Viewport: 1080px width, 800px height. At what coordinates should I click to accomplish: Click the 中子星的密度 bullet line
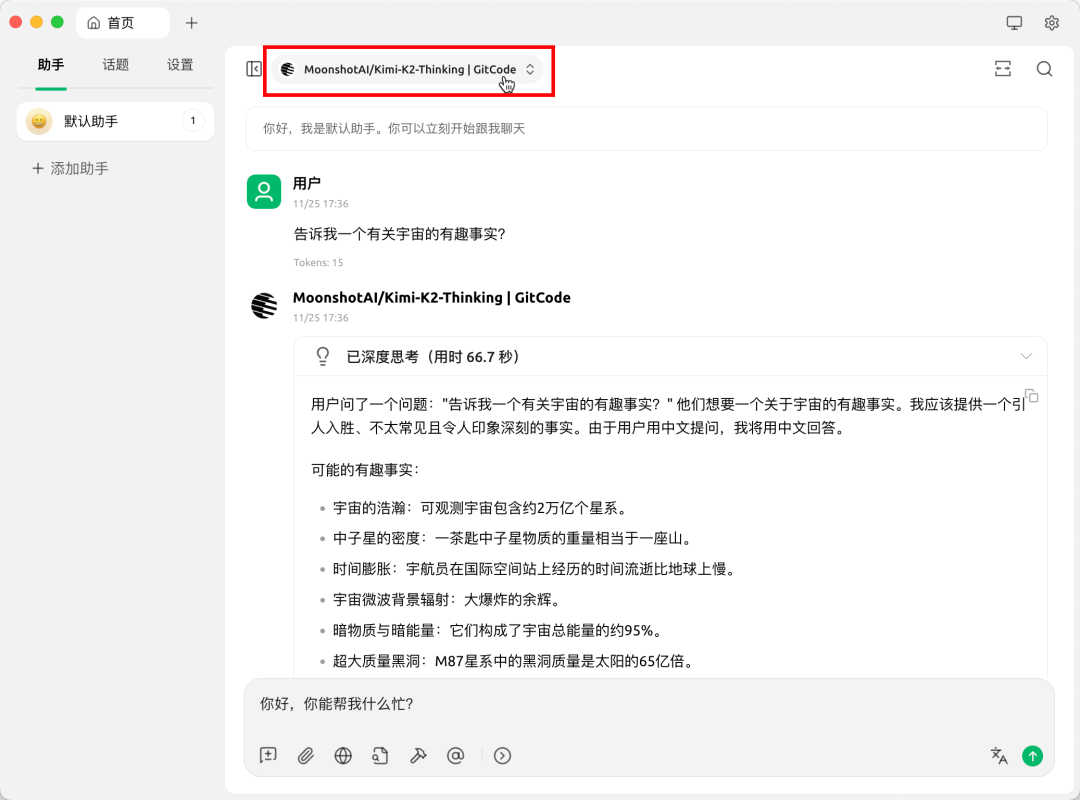tap(512, 538)
